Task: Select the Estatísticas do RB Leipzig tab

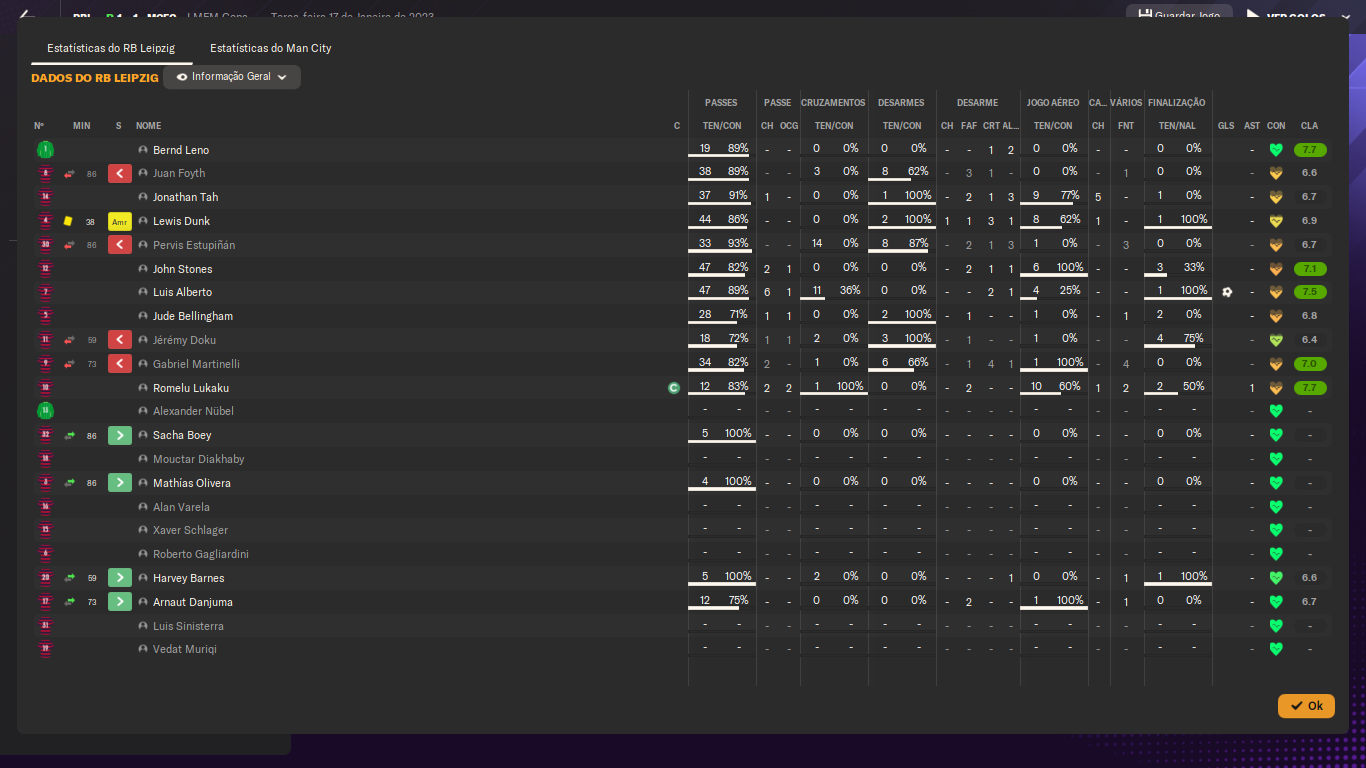Action: point(111,48)
